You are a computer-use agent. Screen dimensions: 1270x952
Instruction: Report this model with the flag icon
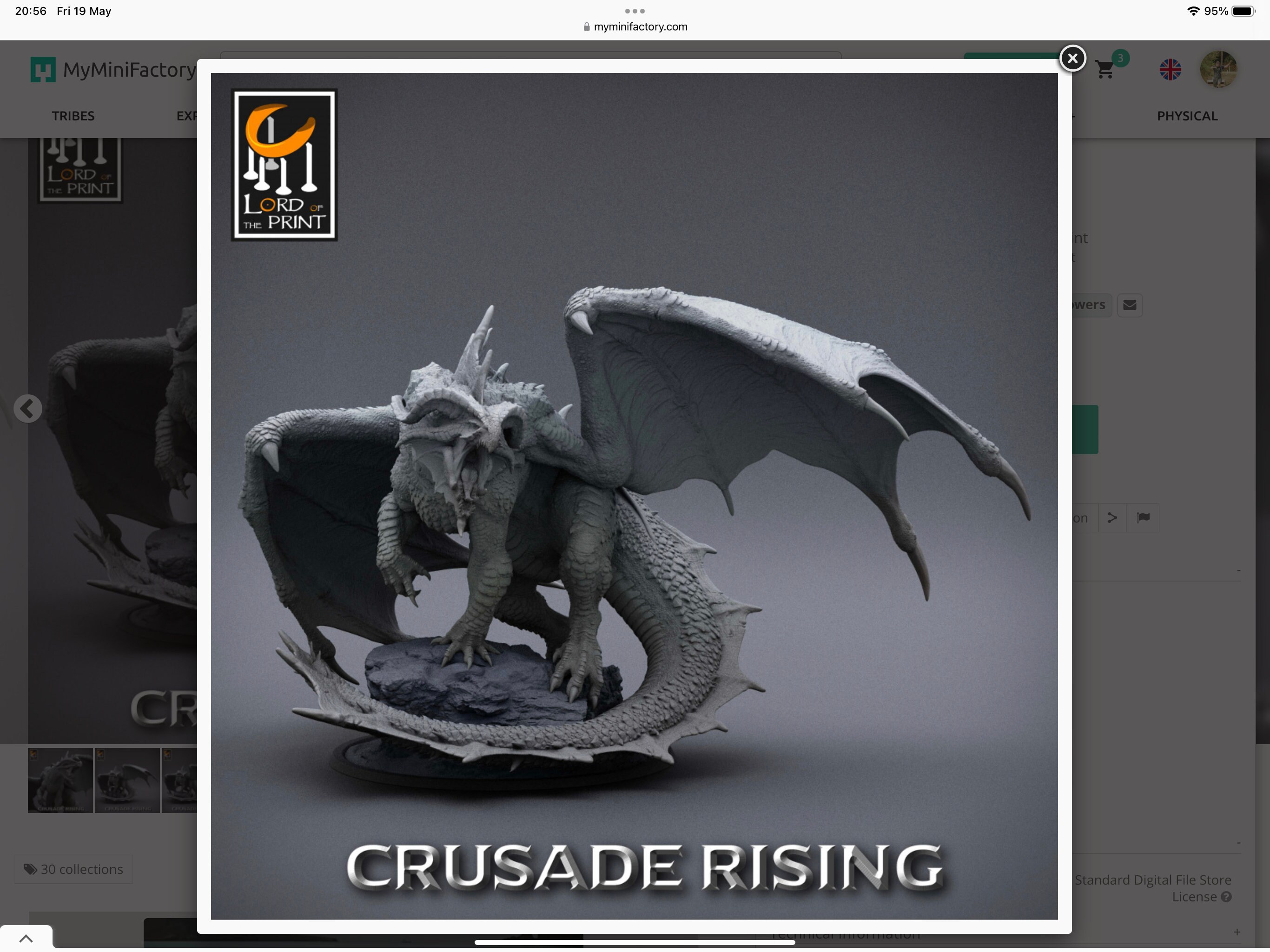[1143, 517]
